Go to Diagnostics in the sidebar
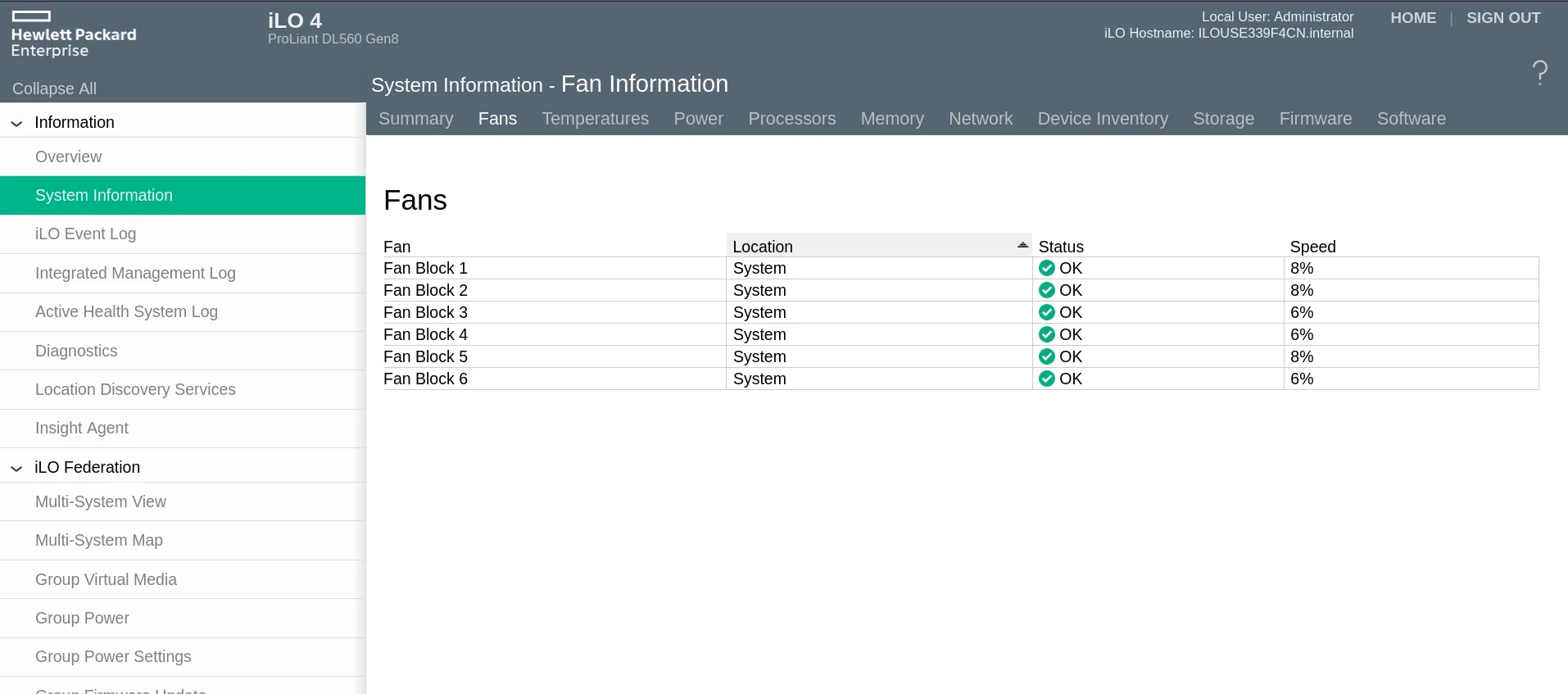Screen dimensions: 1568x694 pyautogui.click(x=183, y=351)
